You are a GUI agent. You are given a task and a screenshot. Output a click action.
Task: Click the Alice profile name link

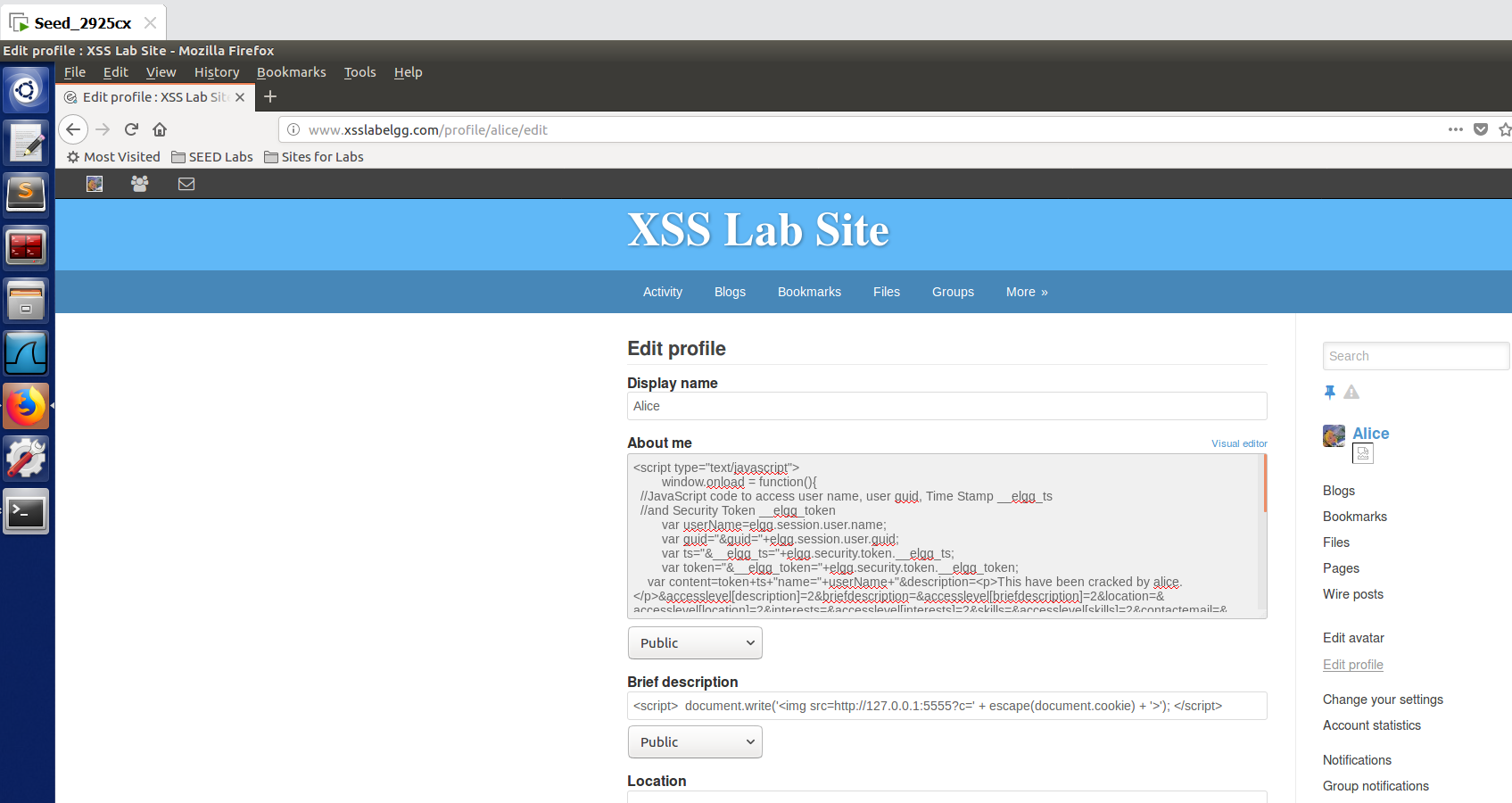pos(1371,434)
